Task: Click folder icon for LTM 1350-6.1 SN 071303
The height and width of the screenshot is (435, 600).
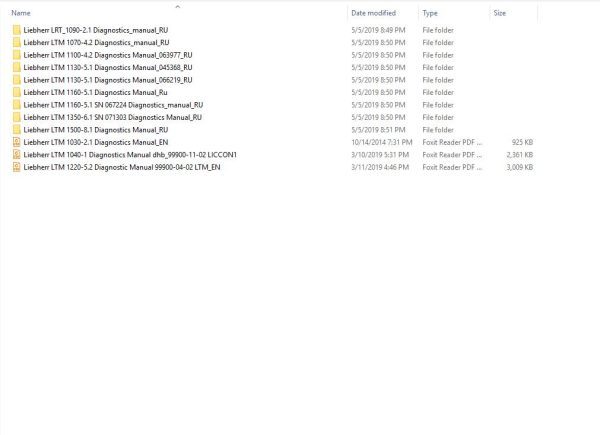Action: 16,117
